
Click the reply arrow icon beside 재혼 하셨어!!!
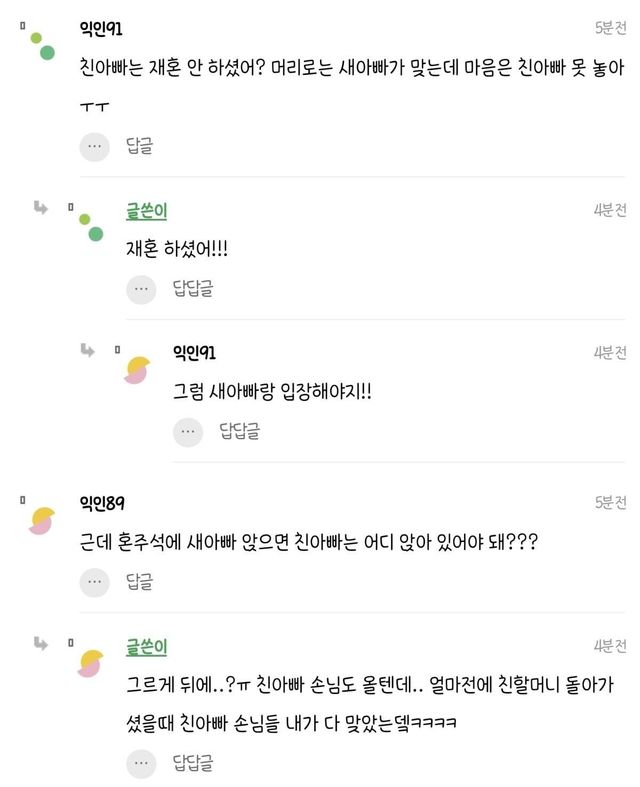(x=40, y=208)
